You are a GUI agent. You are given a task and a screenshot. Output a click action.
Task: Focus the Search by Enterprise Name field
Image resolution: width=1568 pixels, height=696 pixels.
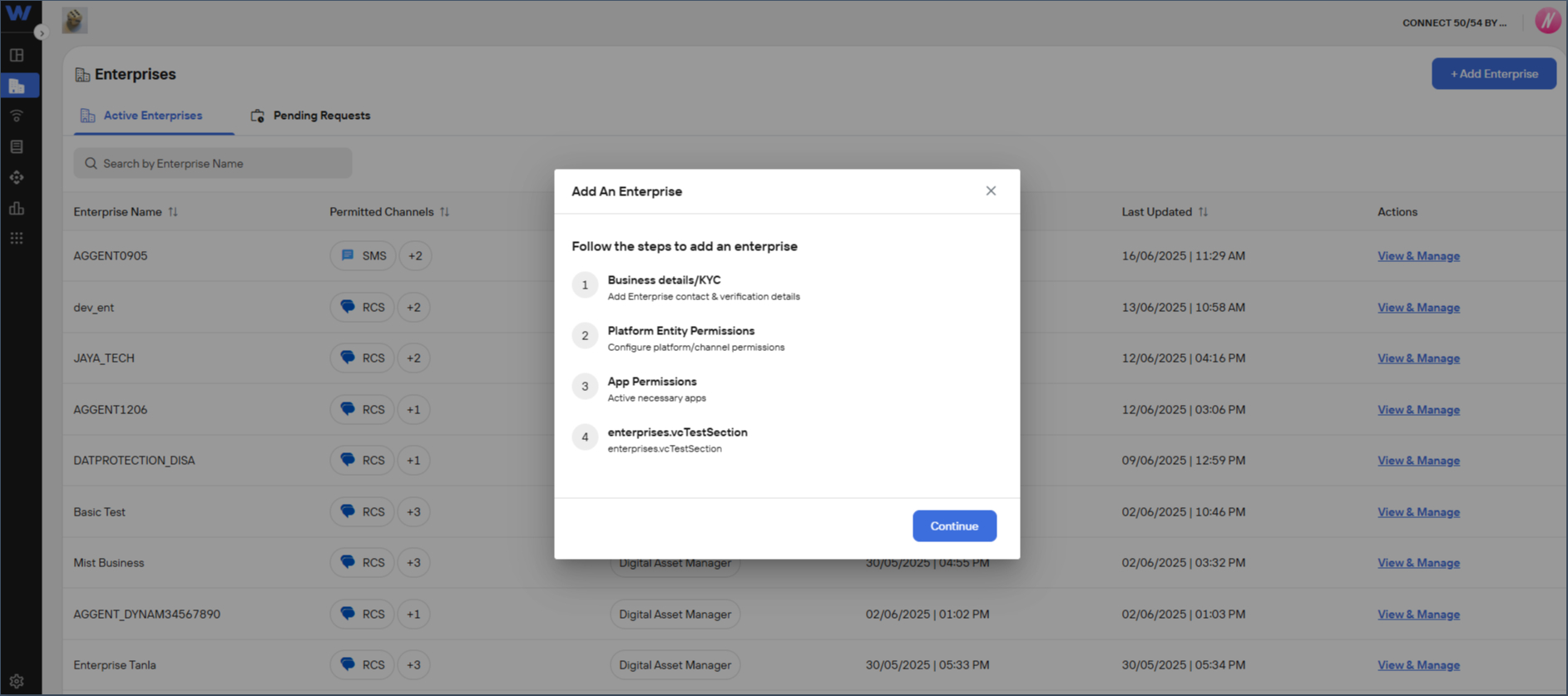tap(213, 163)
